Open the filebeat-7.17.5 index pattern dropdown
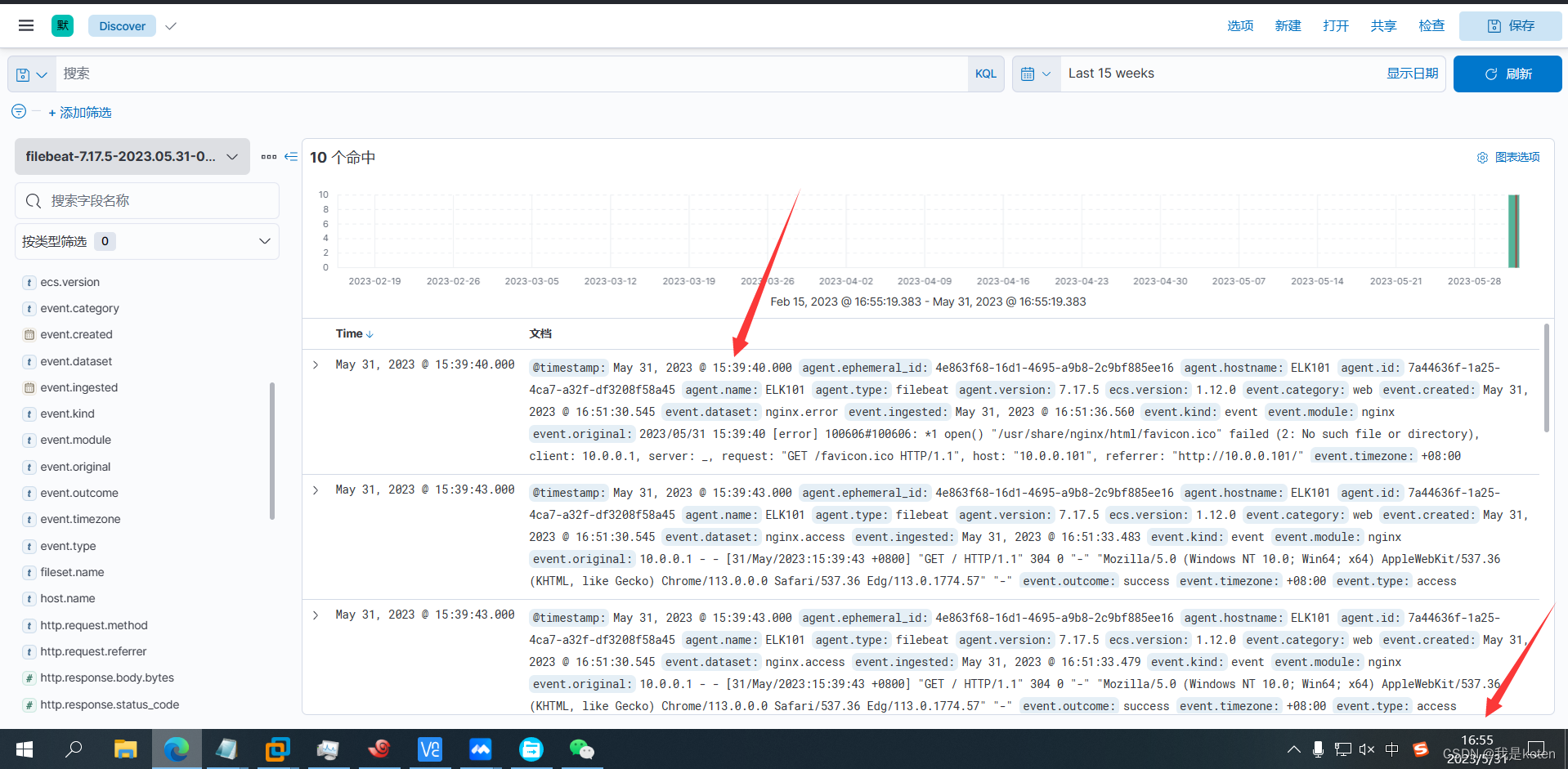Viewport: 1568px width, 769px height. (132, 156)
